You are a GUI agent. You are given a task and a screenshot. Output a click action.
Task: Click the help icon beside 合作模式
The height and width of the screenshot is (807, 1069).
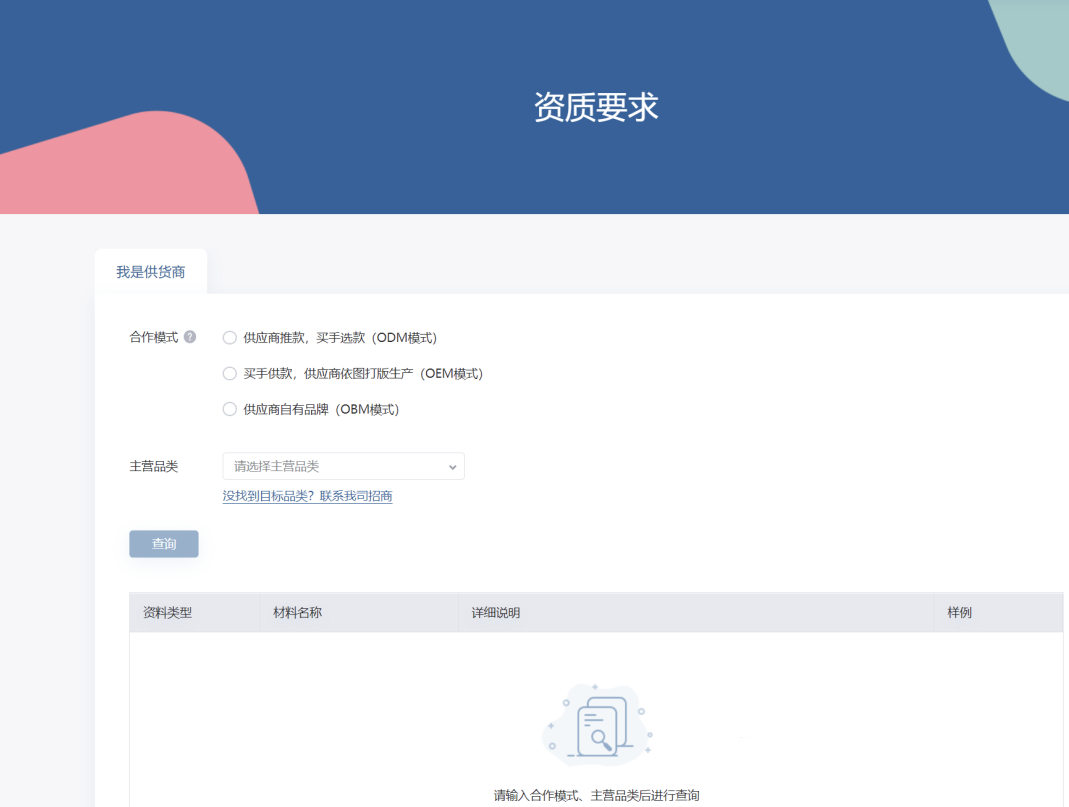[189, 337]
